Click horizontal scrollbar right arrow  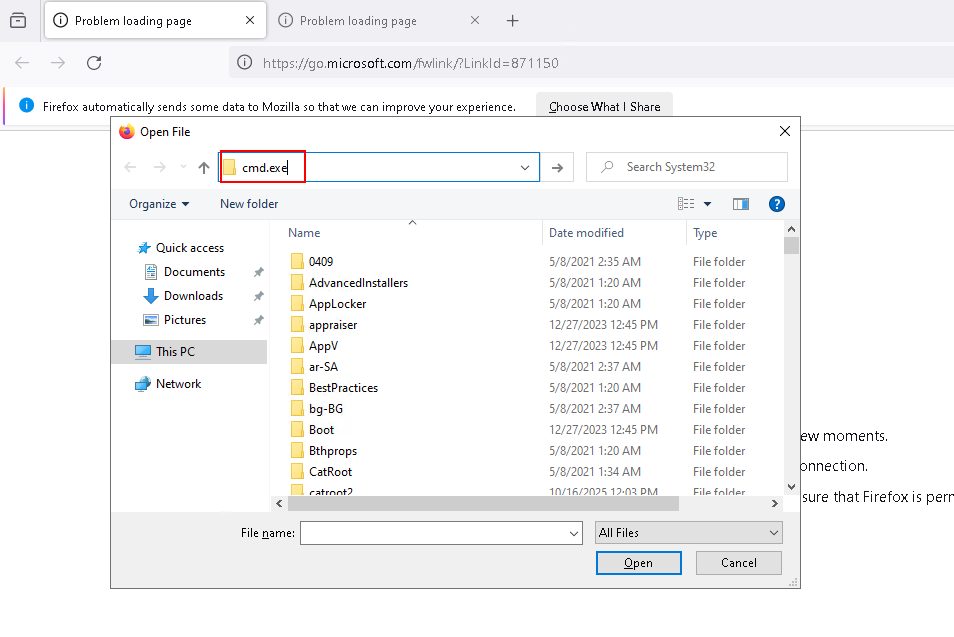coord(775,503)
